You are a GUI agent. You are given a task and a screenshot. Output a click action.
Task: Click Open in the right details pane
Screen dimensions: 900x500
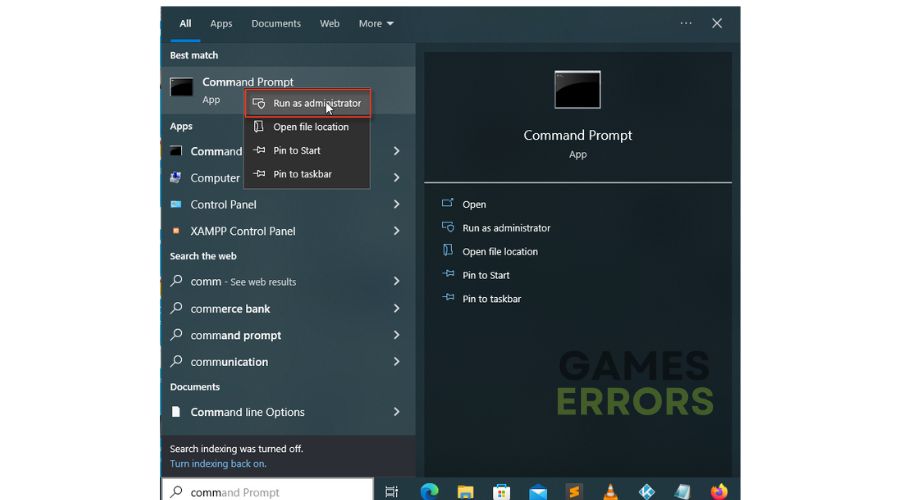[474, 204]
